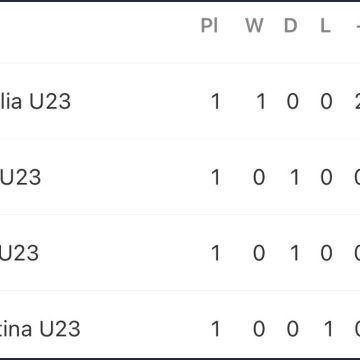Click the cut-off column header after L
The height and width of the screenshot is (360, 360).
click(x=358, y=25)
